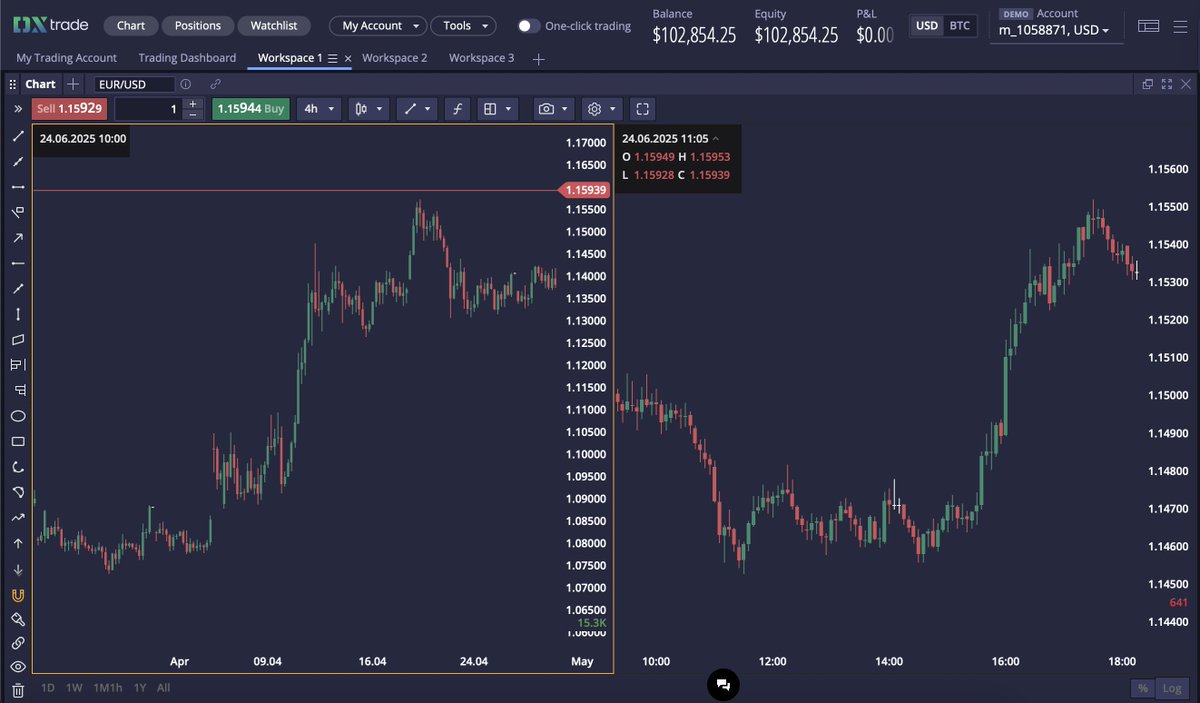1200x703 pixels.
Task: Open the camera snapshot dropdown
Action: 553,109
